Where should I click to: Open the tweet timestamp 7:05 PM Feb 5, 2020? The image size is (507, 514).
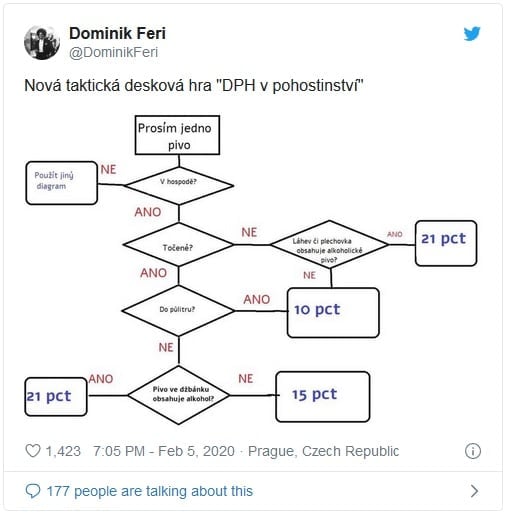coord(164,451)
